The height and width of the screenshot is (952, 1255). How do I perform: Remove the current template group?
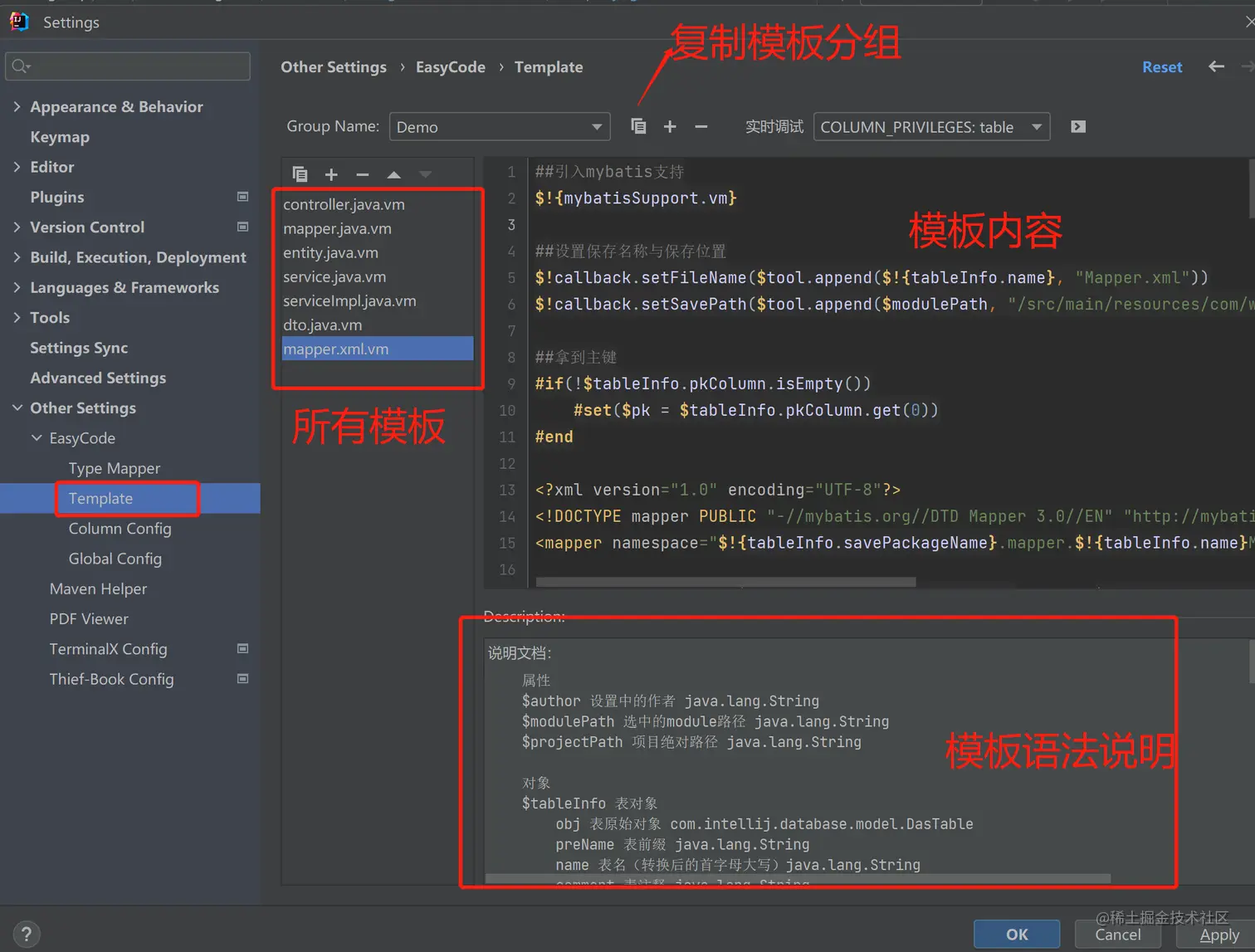(701, 126)
